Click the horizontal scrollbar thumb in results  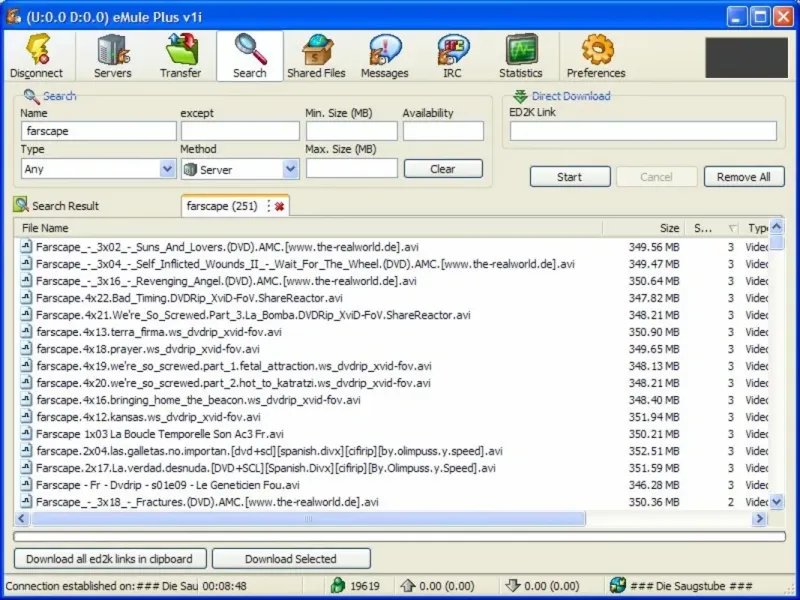point(308,519)
